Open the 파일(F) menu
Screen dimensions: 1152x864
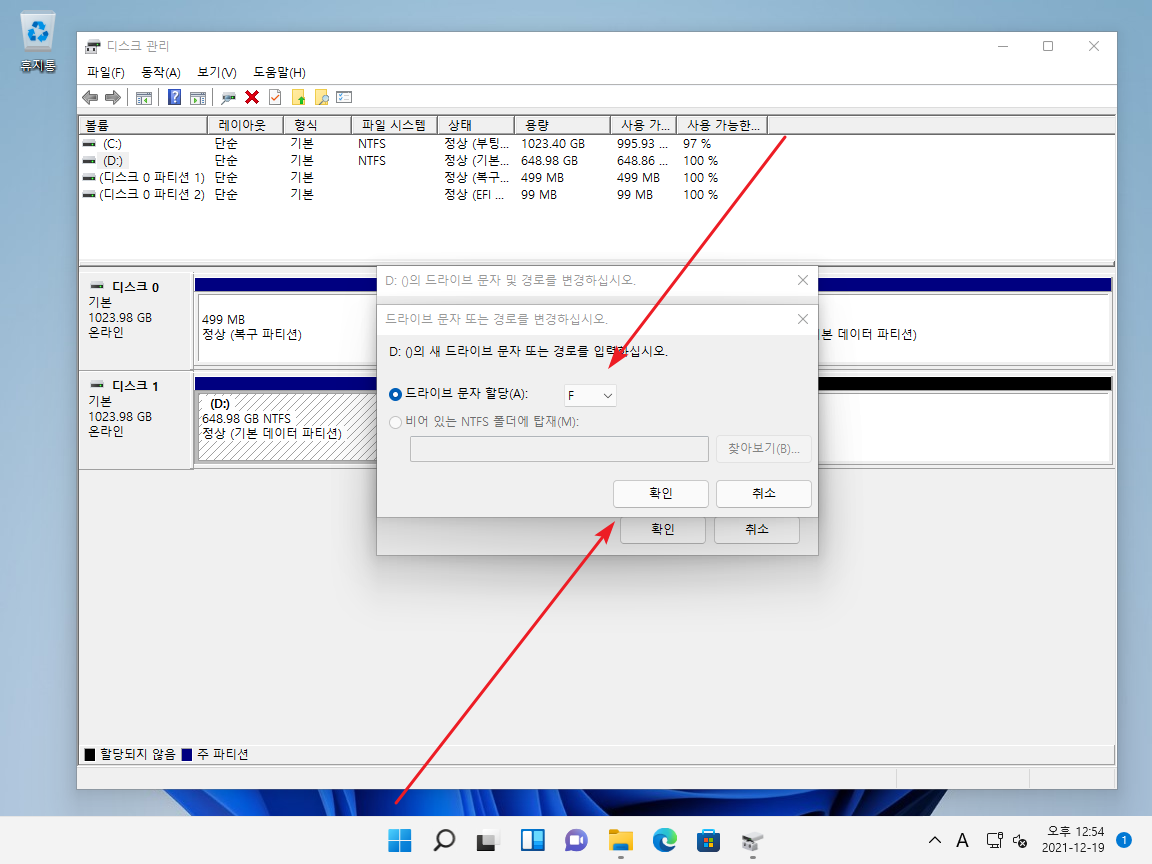[x=106, y=72]
